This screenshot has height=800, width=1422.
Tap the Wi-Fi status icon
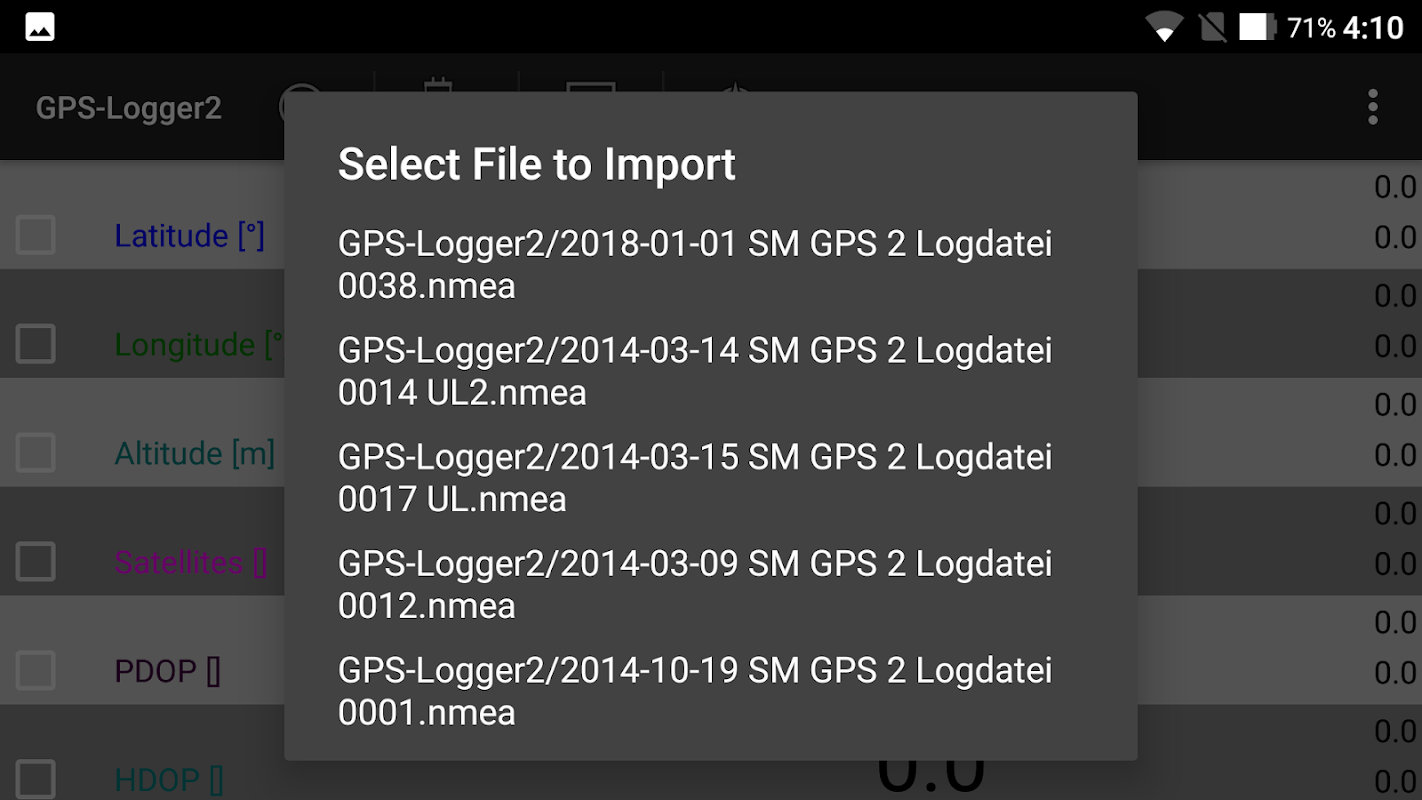[1164, 28]
